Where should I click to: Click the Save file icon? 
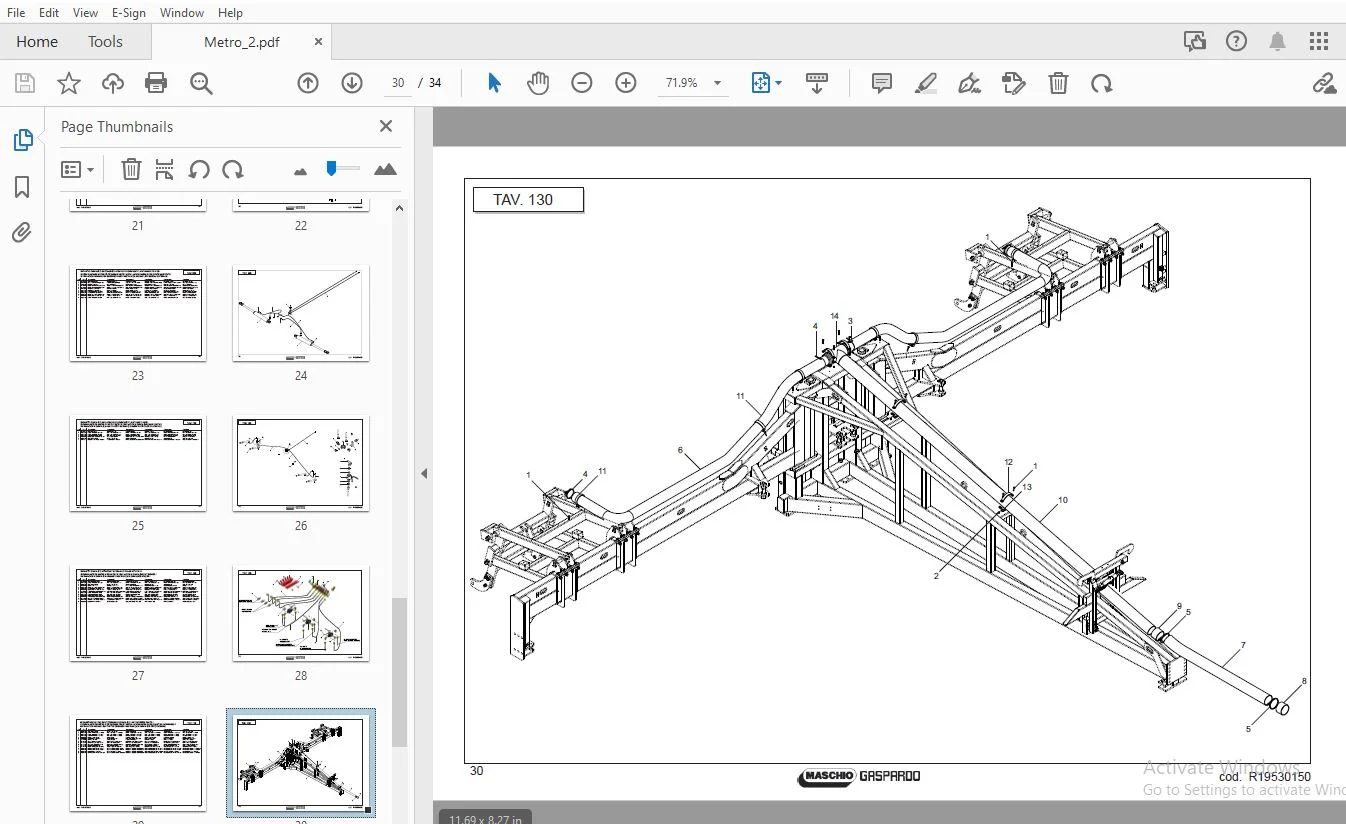pos(24,83)
